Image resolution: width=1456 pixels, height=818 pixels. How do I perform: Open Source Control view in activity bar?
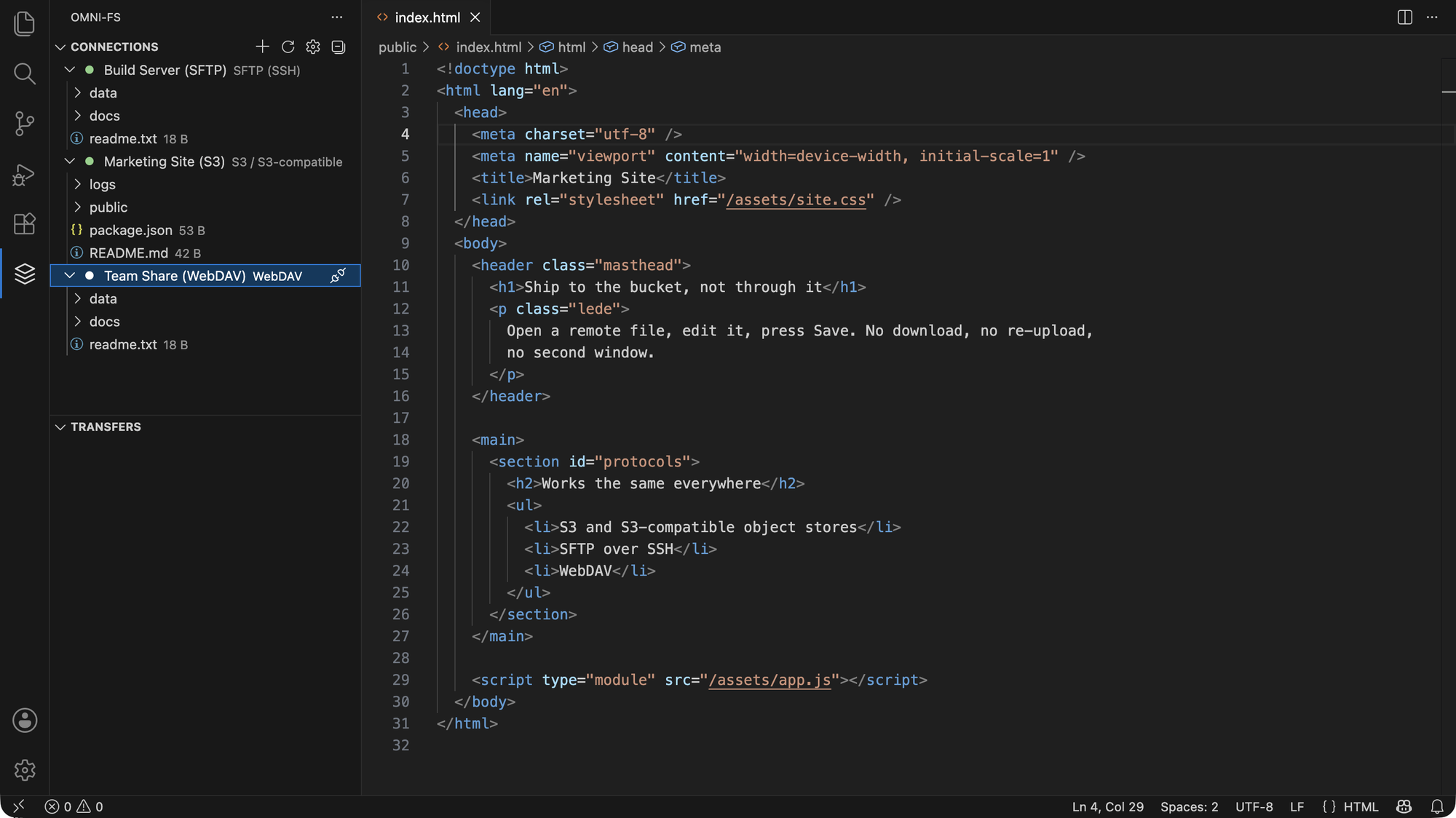pyautogui.click(x=25, y=123)
